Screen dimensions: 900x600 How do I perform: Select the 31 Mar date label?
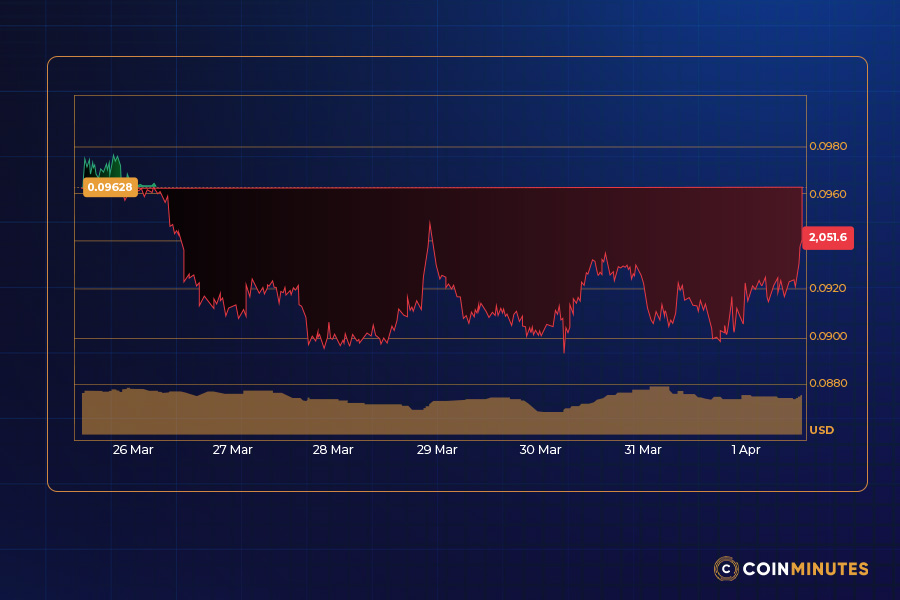coord(643,450)
